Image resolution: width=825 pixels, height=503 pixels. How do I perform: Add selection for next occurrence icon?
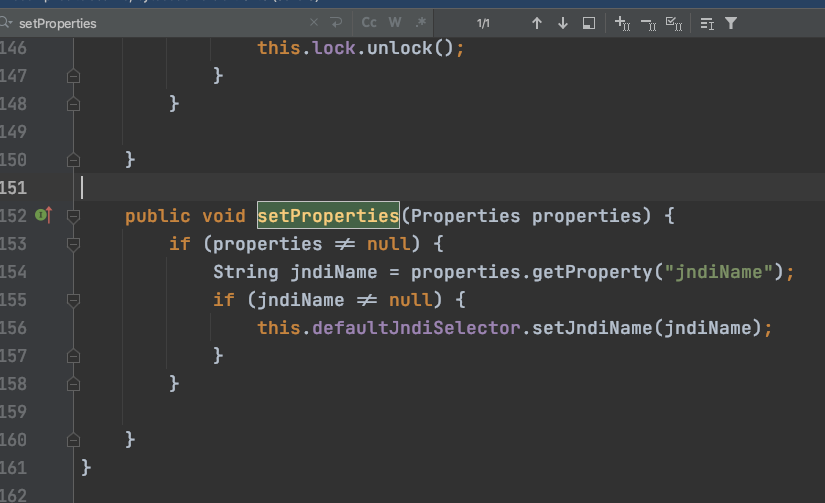622,23
